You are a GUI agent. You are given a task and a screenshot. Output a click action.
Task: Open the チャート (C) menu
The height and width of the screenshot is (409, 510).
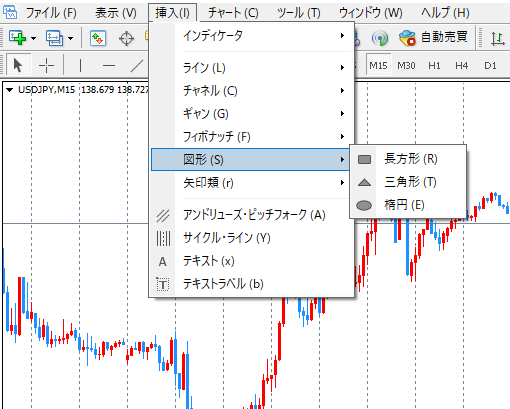point(233,13)
